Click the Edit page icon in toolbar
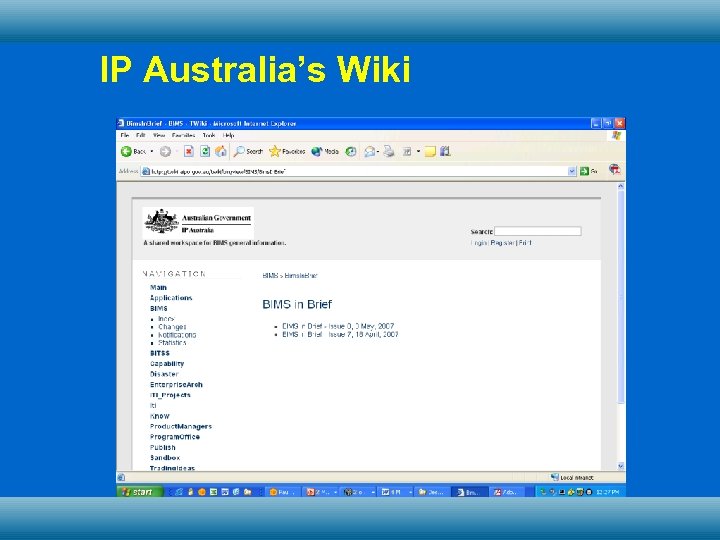 point(407,152)
